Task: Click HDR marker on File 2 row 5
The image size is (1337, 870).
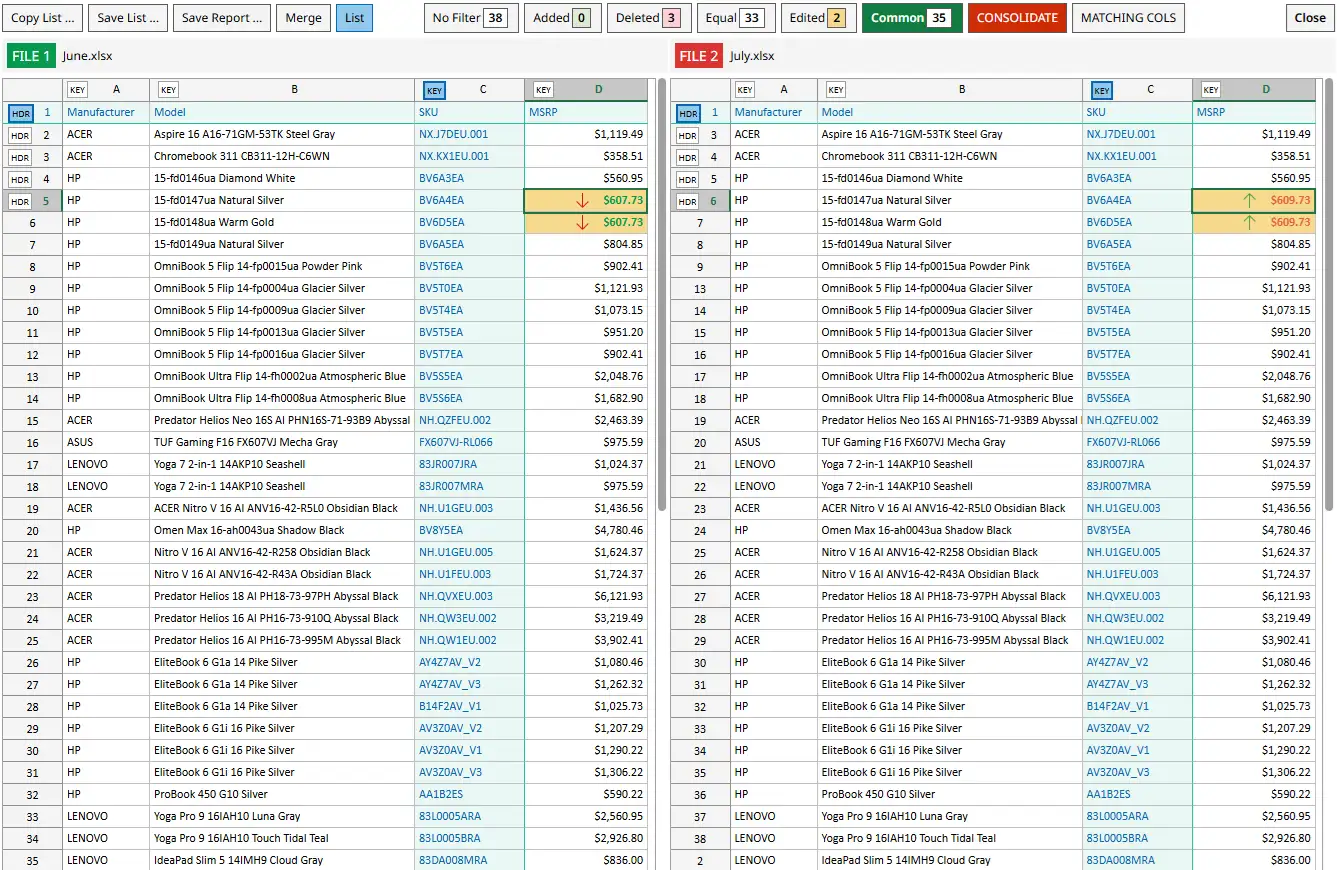Action: click(688, 179)
